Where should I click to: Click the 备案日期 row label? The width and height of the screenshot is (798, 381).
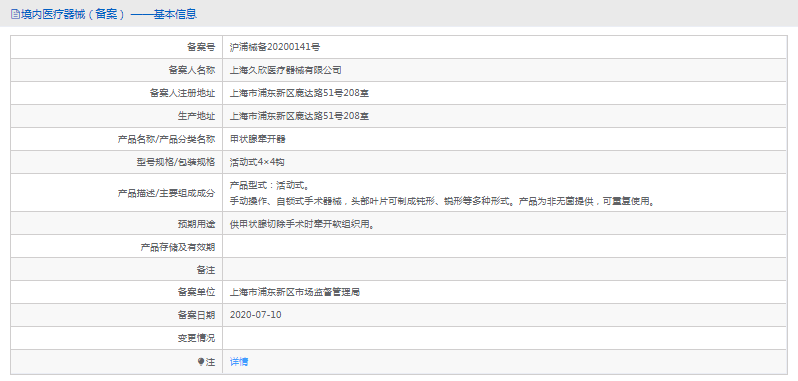click(x=196, y=315)
